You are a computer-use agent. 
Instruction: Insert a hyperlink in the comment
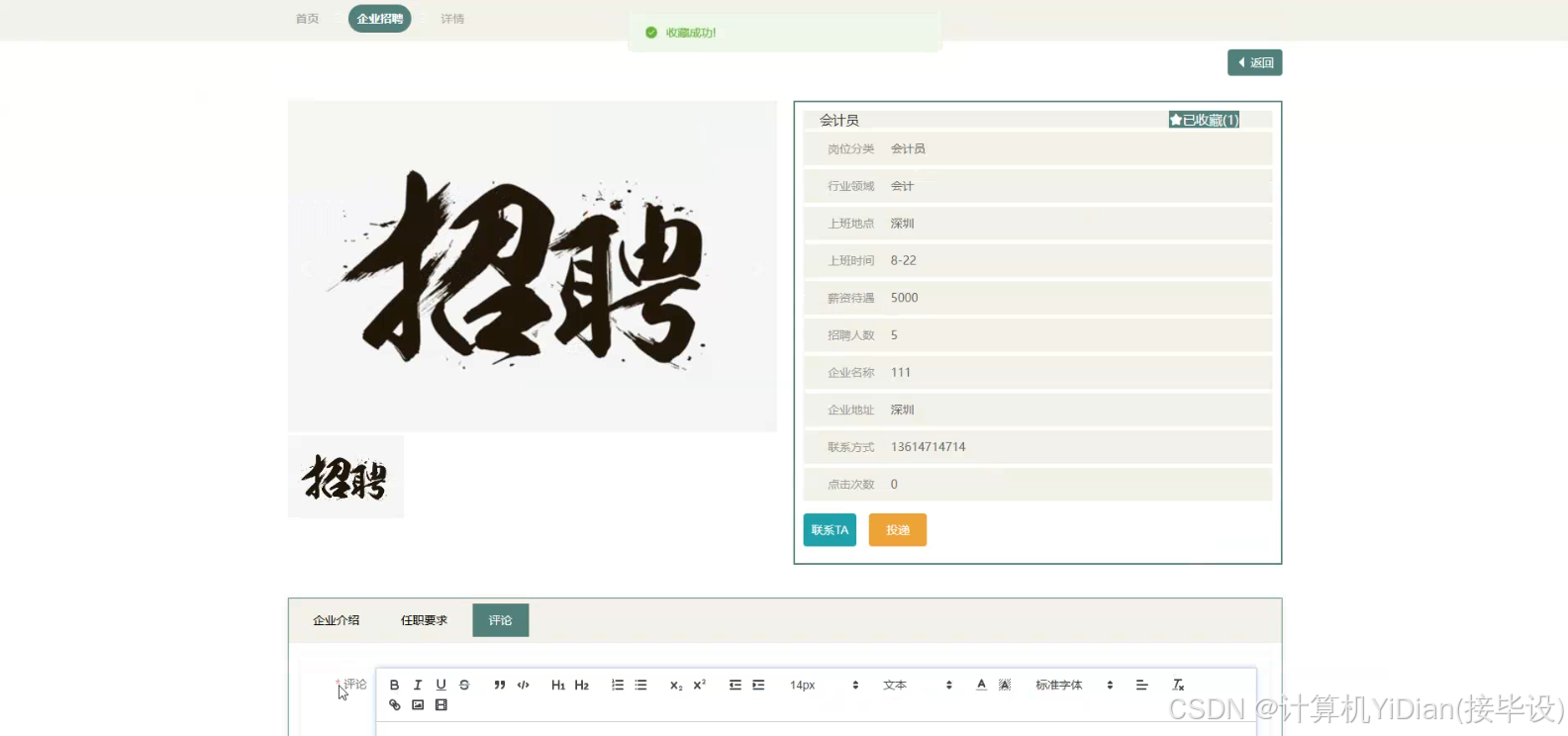(395, 705)
